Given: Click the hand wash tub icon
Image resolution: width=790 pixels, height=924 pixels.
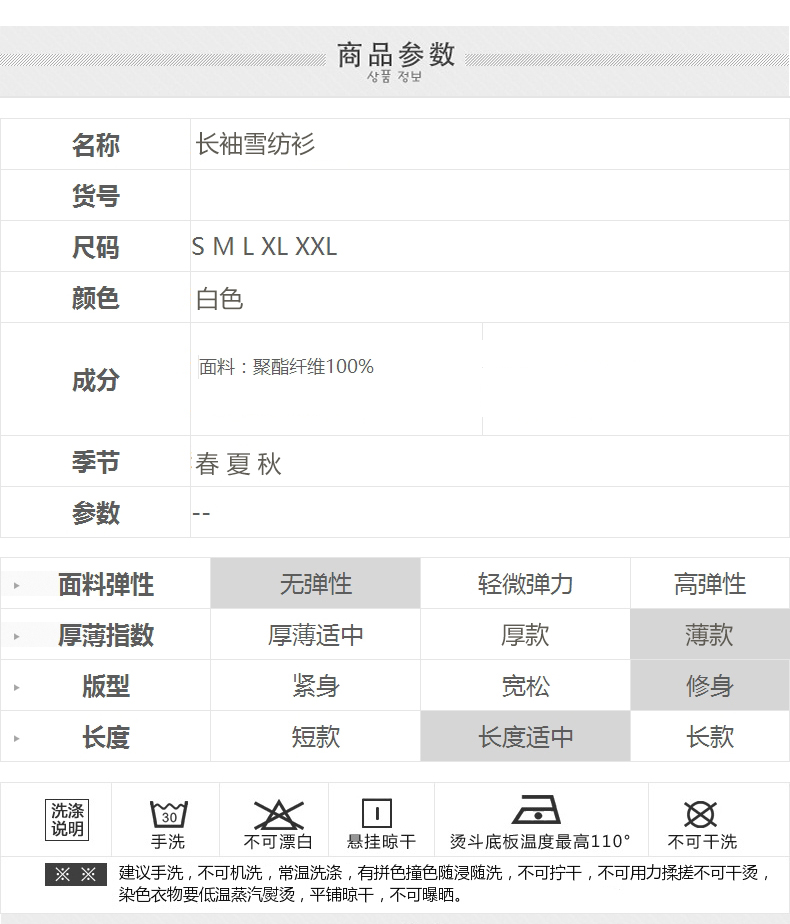Looking at the screenshot, I should tap(168, 813).
